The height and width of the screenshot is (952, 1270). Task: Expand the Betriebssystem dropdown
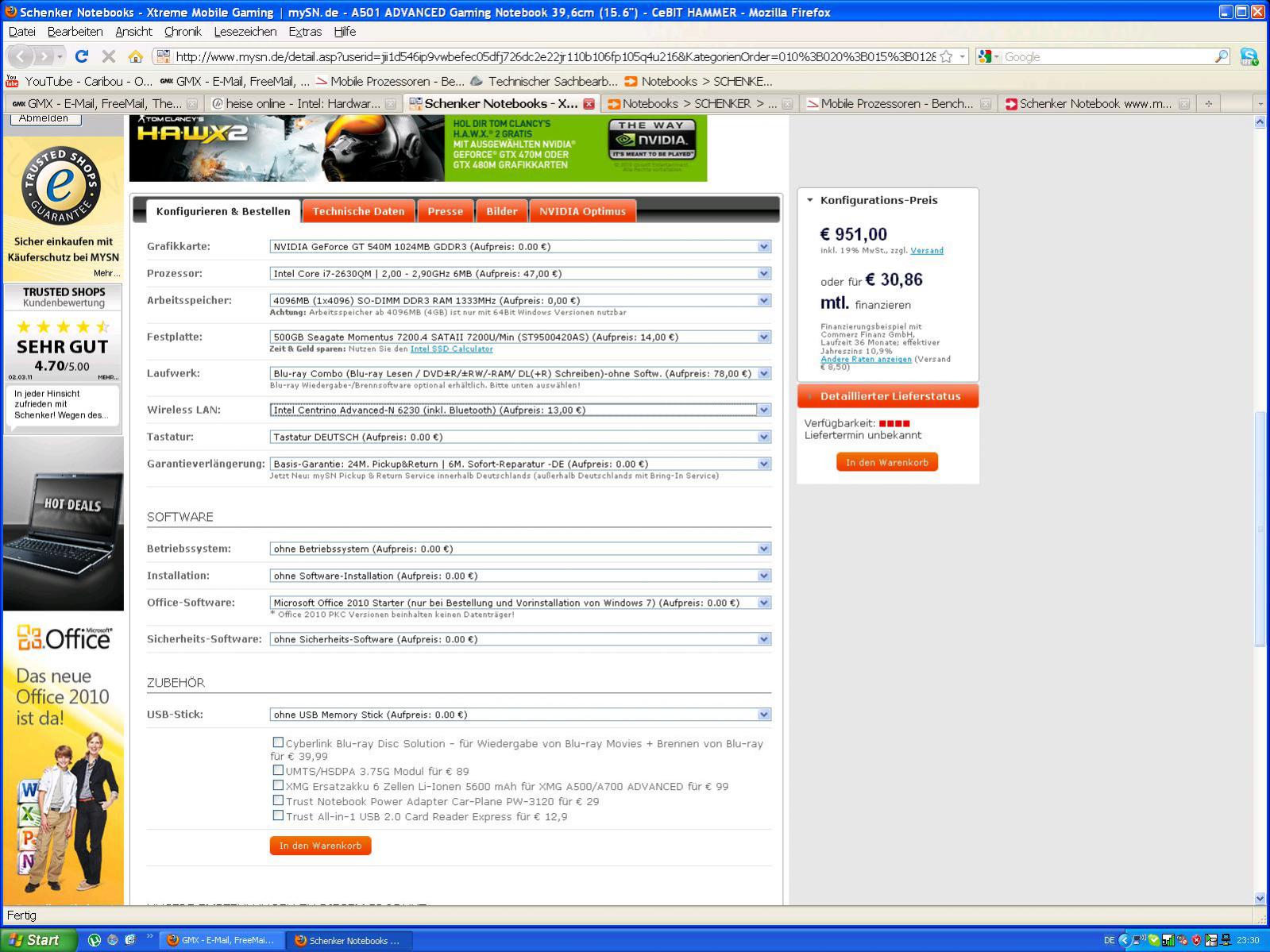[x=520, y=549]
